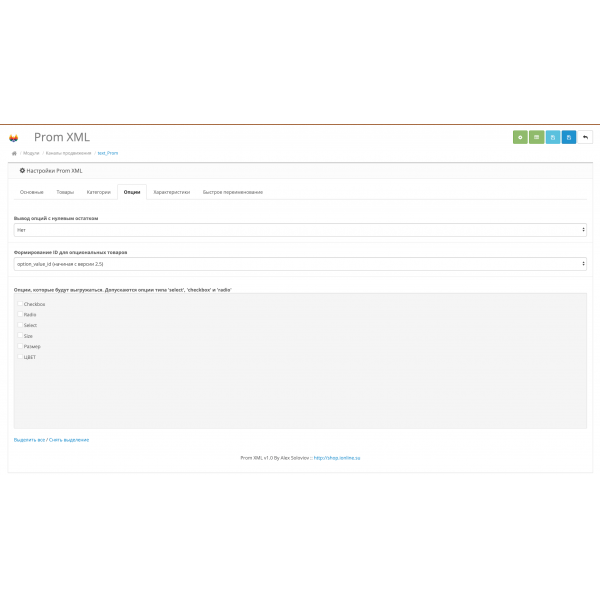Viewport: 600px width, 600px height.
Task: Open the test_Prom breadcrumb link
Action: (x=108, y=153)
